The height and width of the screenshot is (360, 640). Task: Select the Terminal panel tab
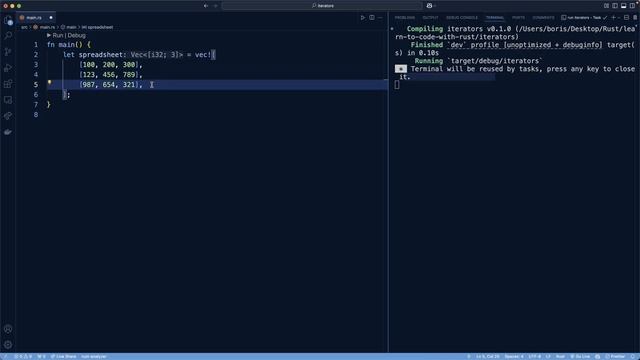(x=495, y=18)
